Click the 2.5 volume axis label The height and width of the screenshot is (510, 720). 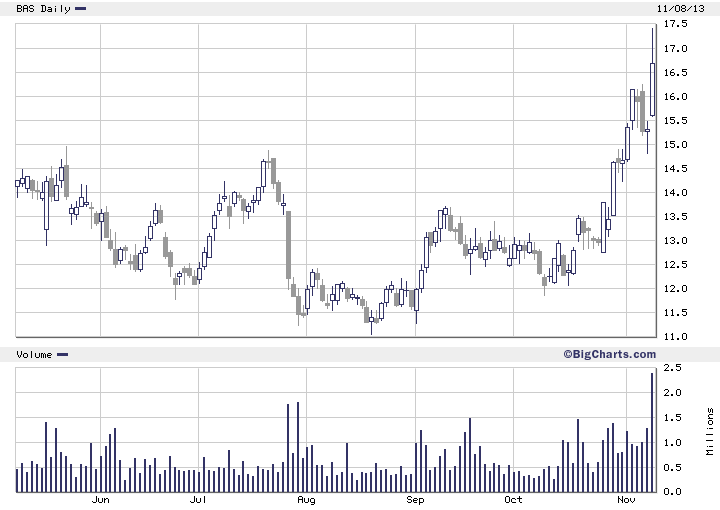673,368
